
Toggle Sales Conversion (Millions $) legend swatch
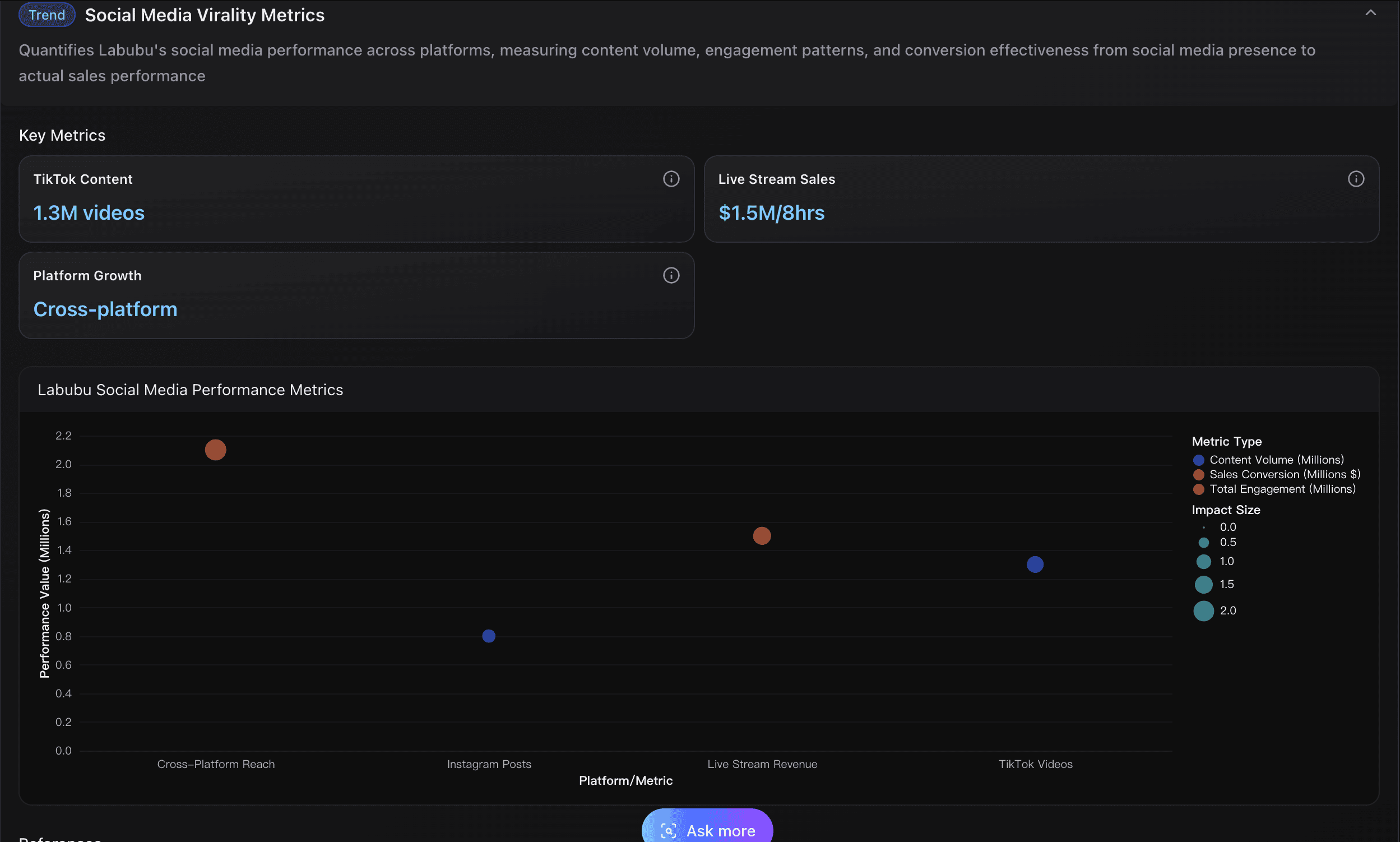(1199, 475)
